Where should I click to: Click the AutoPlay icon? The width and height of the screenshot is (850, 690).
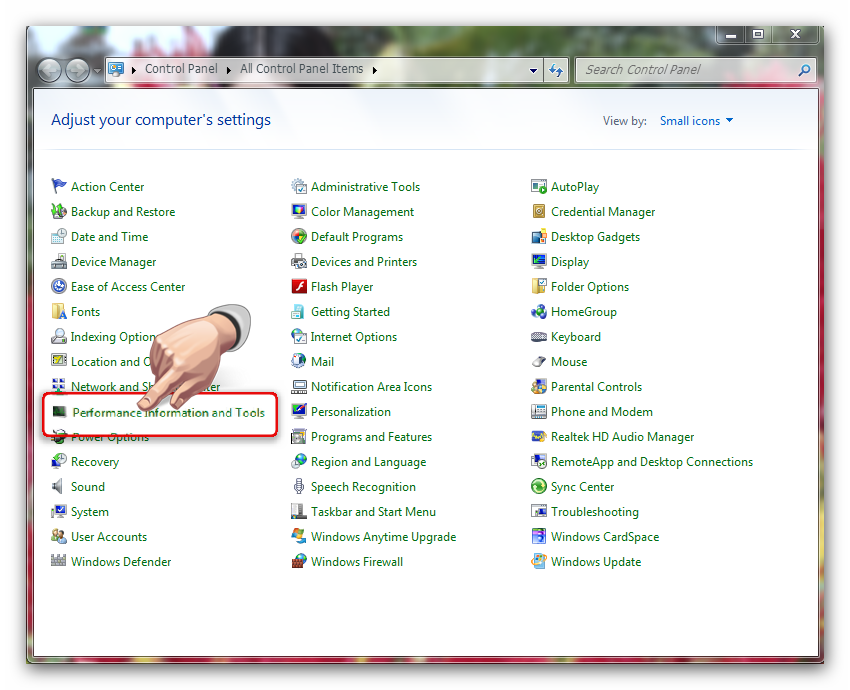[539, 186]
